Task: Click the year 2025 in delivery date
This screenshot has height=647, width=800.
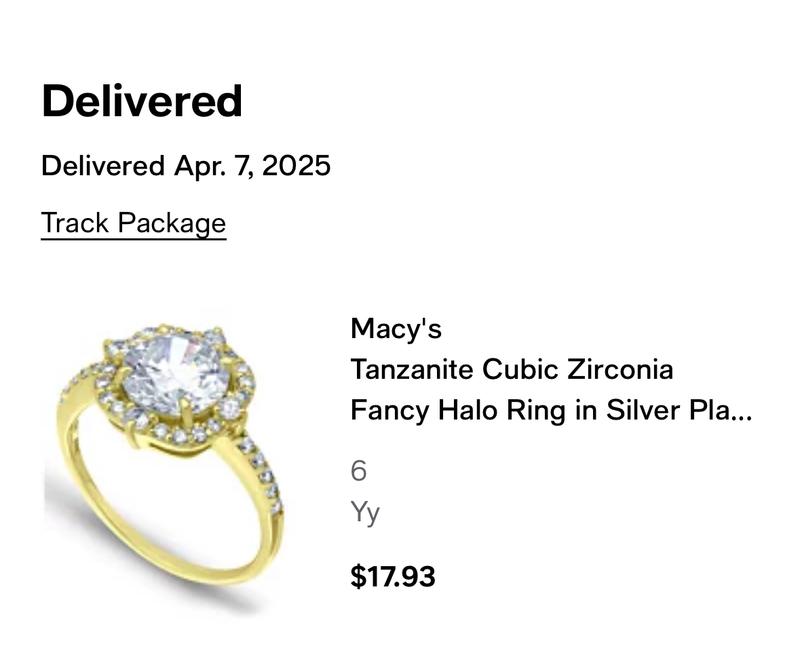Action: tap(296, 166)
